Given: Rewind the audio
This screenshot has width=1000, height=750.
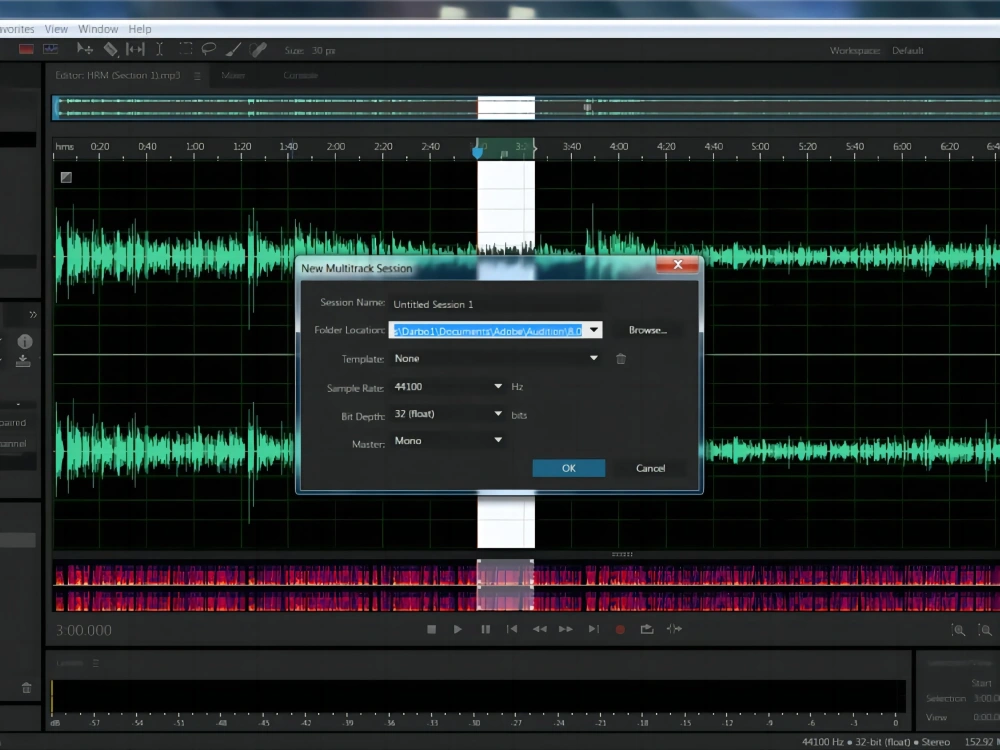Looking at the screenshot, I should (540, 629).
